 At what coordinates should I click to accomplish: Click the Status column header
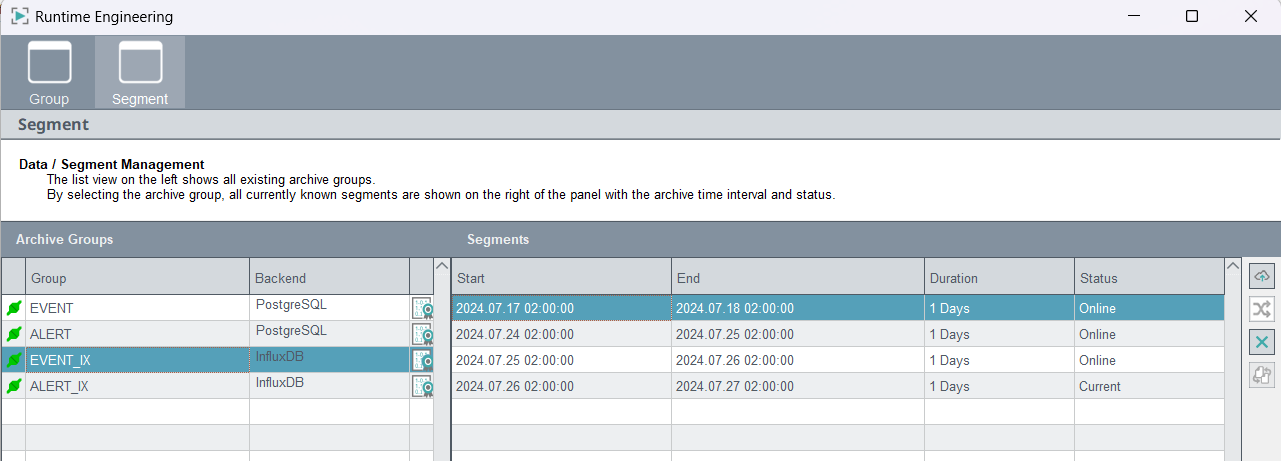tap(1149, 278)
